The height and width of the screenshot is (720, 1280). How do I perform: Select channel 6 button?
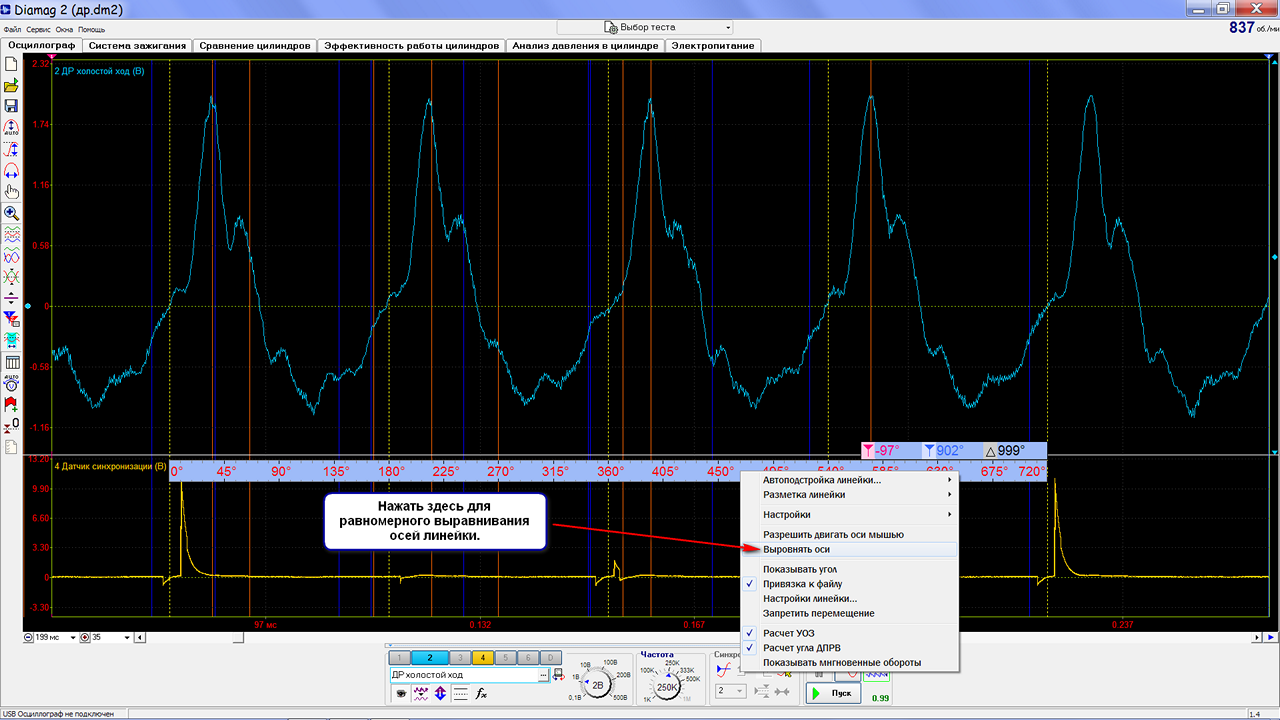(528, 657)
